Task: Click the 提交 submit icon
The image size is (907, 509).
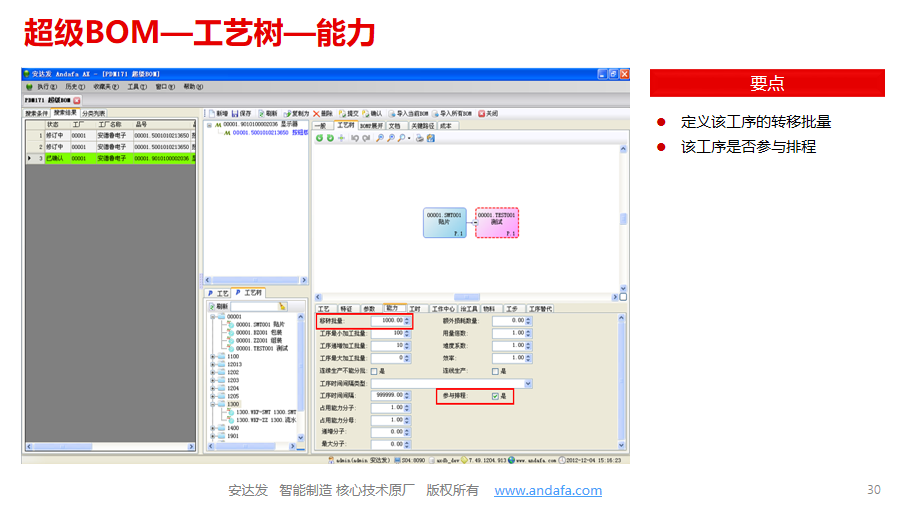Action: click(x=342, y=114)
